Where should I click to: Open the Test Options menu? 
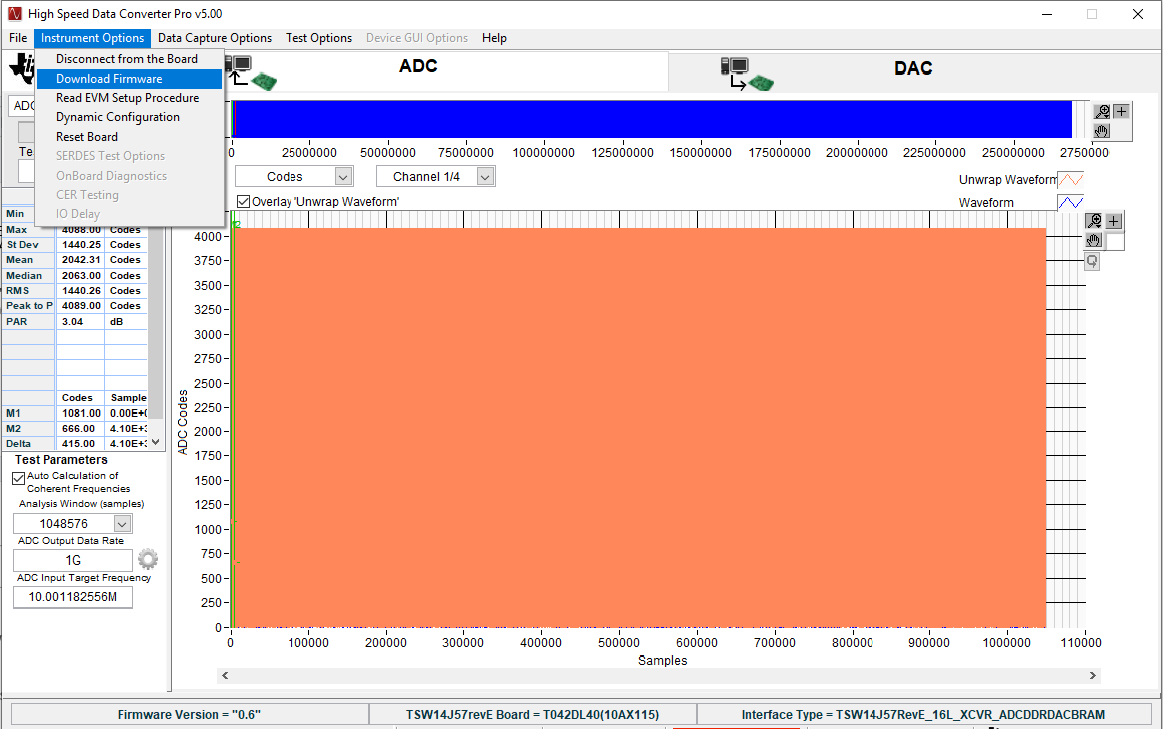[x=319, y=38]
